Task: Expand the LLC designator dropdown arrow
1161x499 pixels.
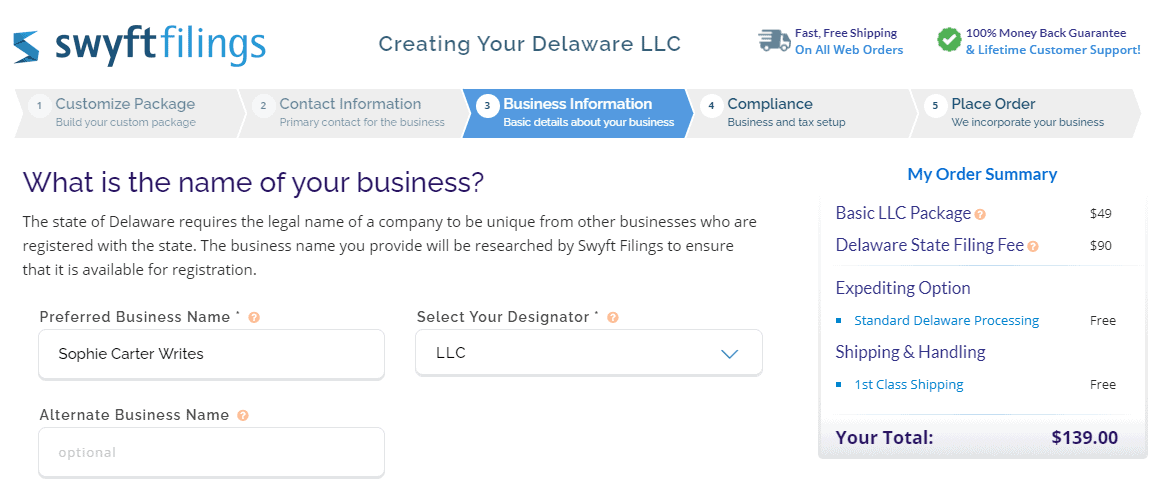Action: (x=730, y=354)
